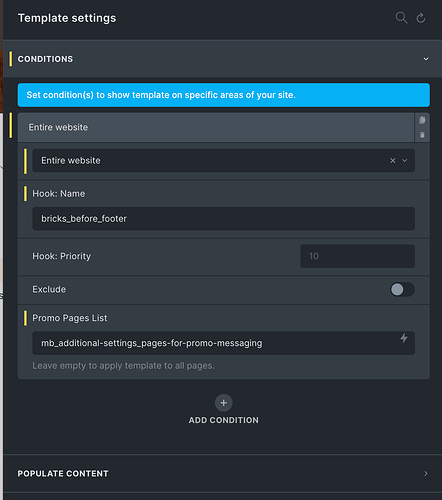The height and width of the screenshot is (500, 442).
Task: Focus the Hook Name field bricks_before_footer
Action: coord(223,219)
